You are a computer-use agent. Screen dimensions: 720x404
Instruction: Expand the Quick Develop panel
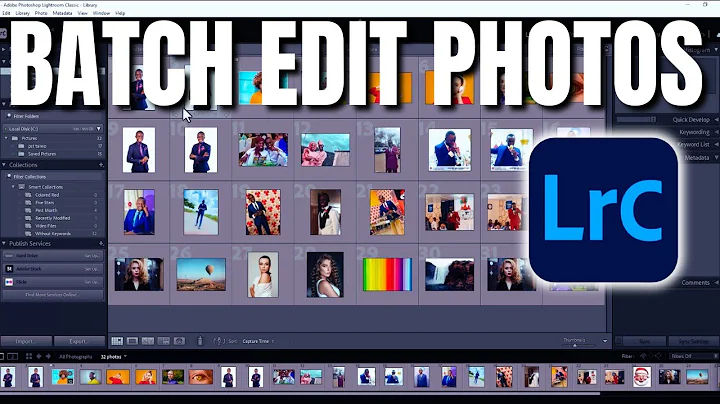[716, 119]
